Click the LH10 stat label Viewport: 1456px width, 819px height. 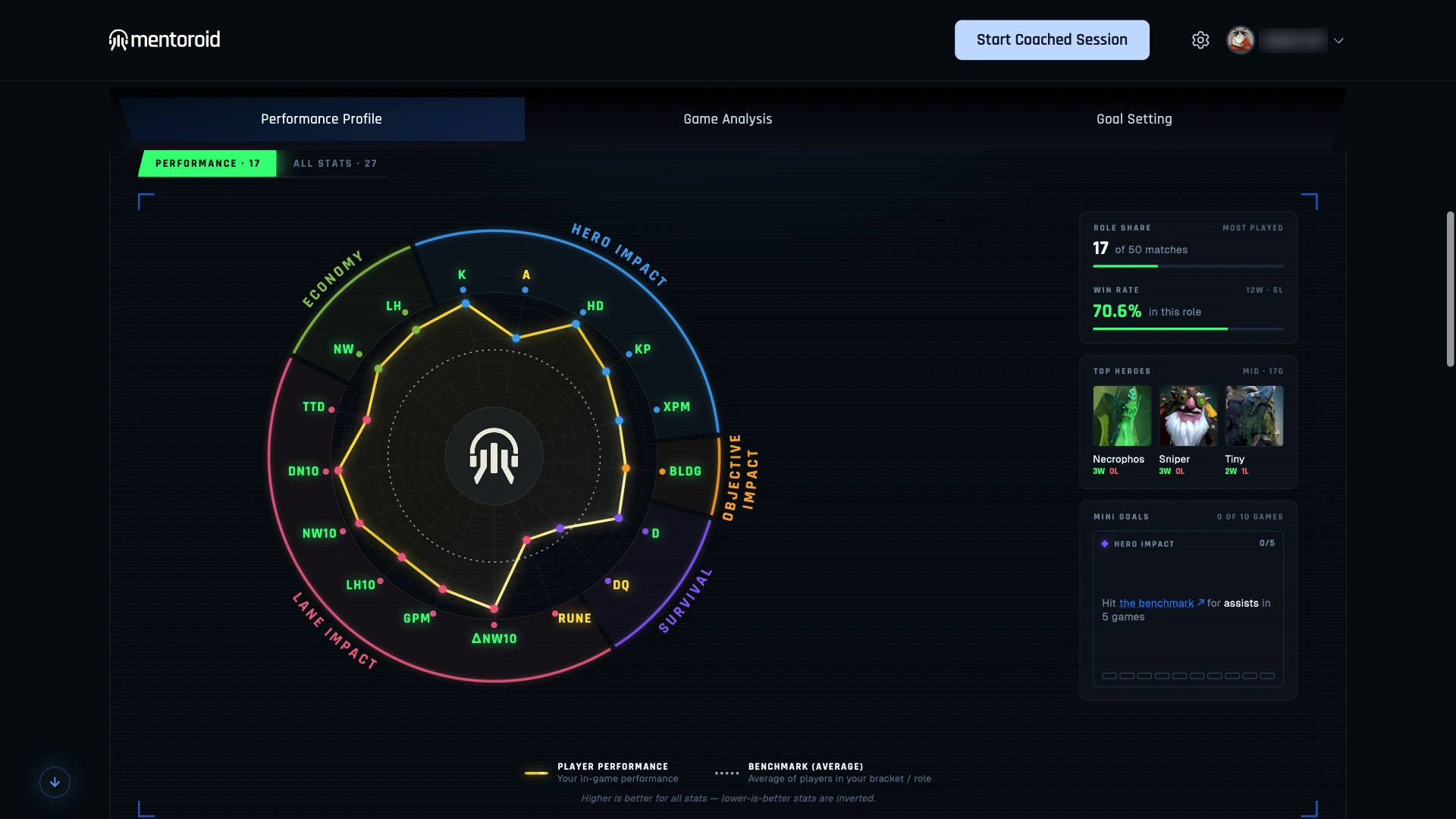[361, 585]
